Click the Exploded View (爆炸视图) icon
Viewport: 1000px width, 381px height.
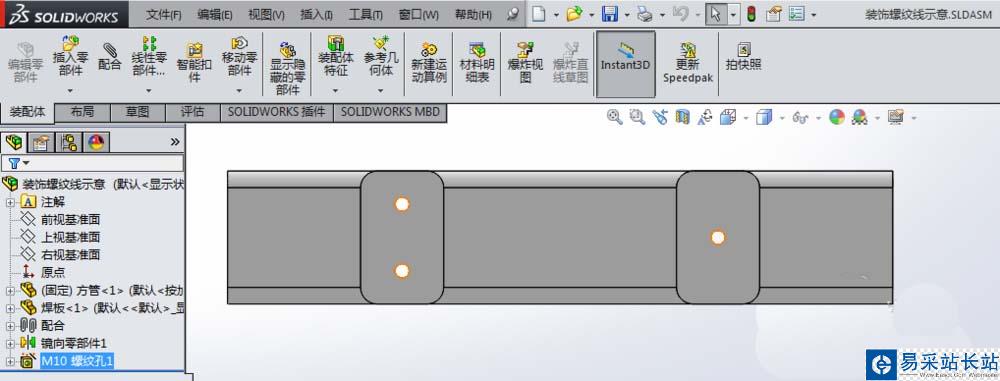(526, 50)
